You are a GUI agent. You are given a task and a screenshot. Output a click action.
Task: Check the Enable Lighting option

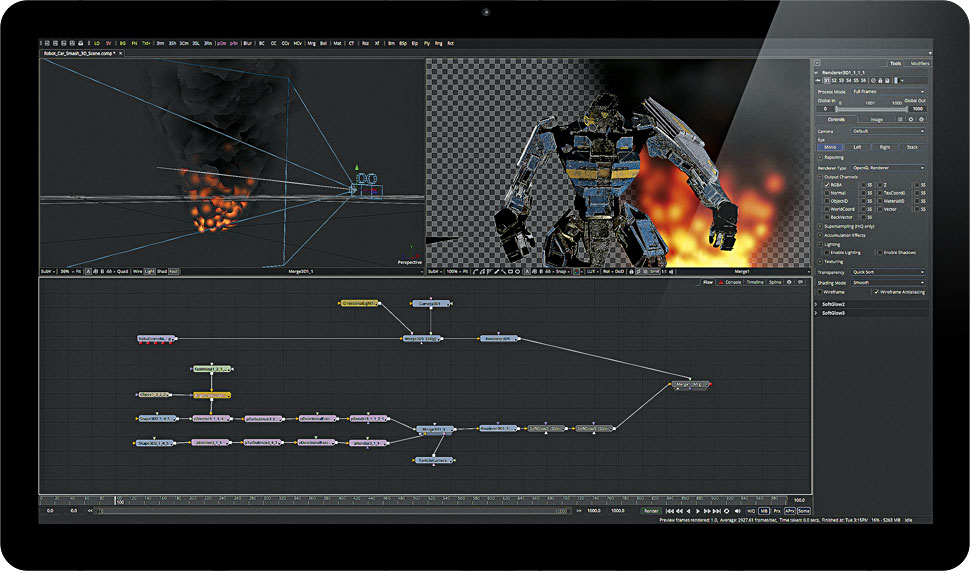(826, 252)
